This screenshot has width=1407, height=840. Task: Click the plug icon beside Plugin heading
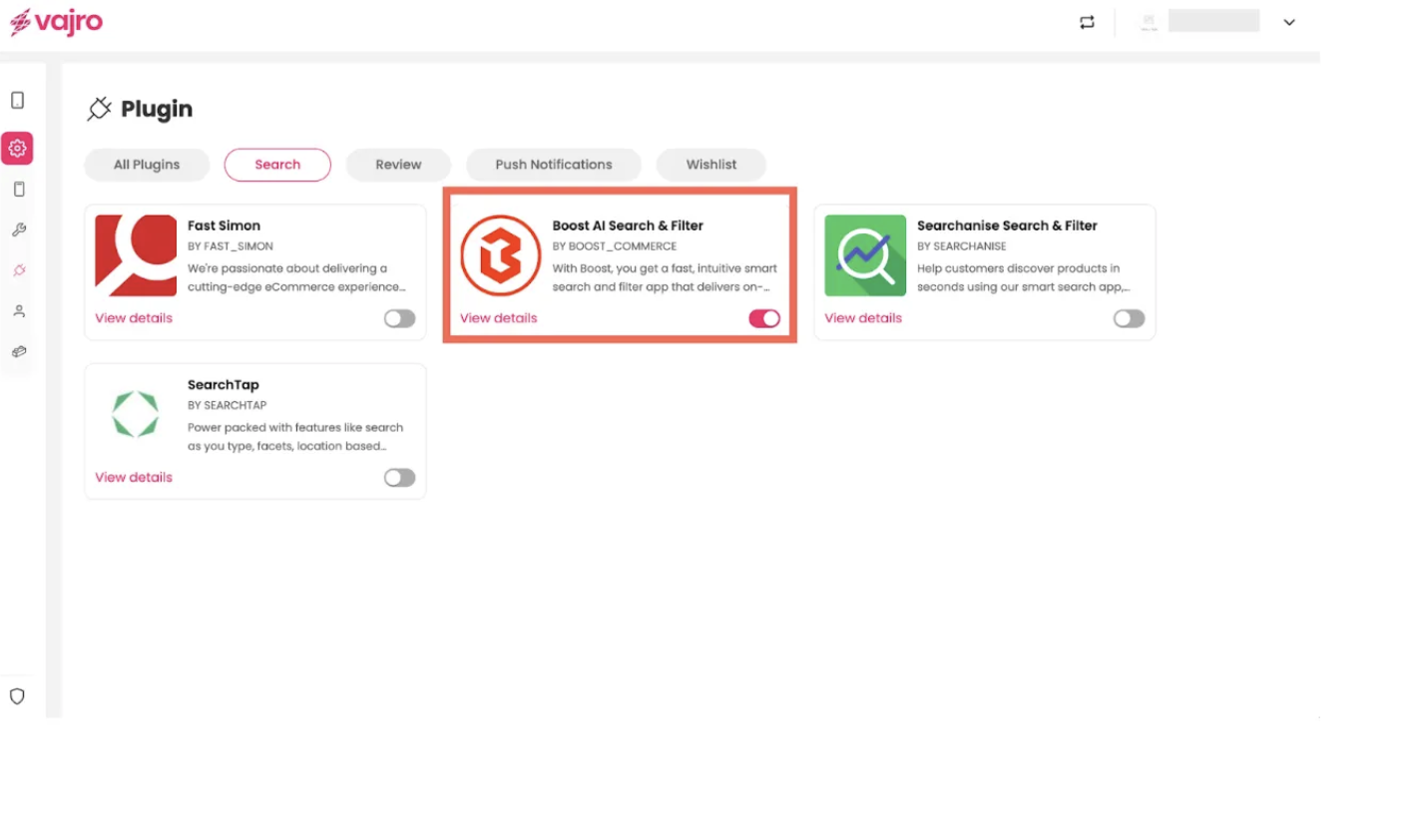(99, 109)
